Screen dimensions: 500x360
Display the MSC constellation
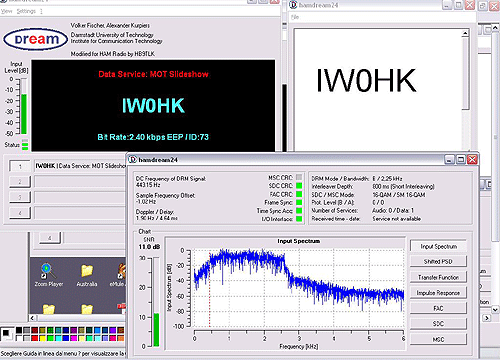pos(438,339)
